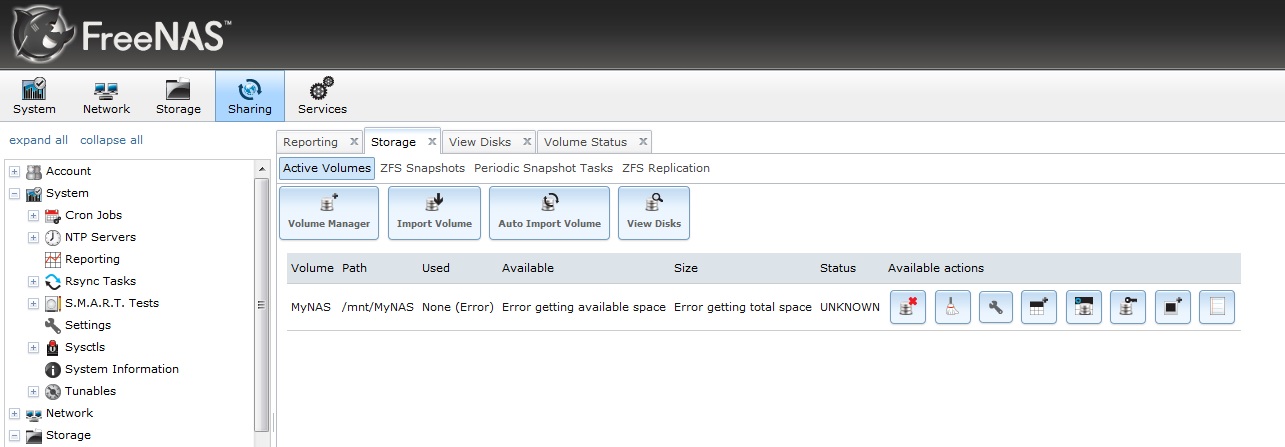
Task: Click the Volume column header
Action: click(312, 268)
